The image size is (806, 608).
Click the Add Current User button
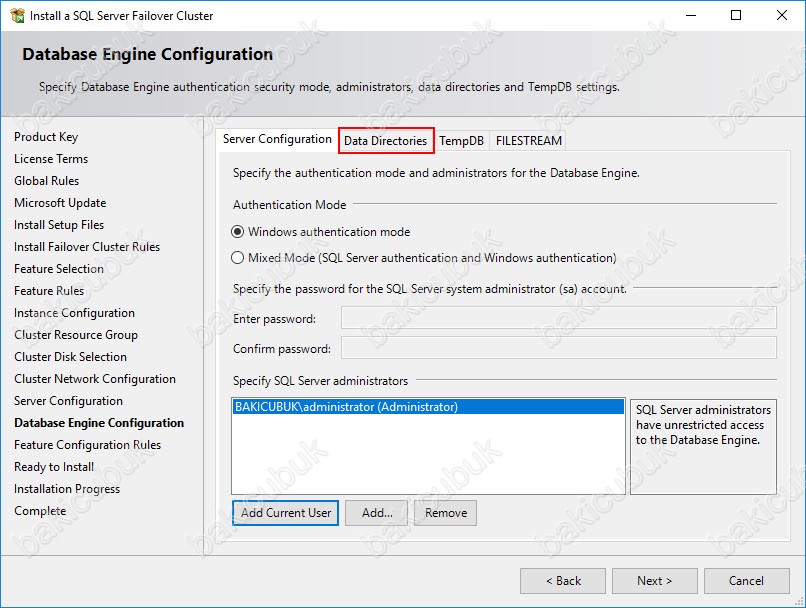point(285,513)
